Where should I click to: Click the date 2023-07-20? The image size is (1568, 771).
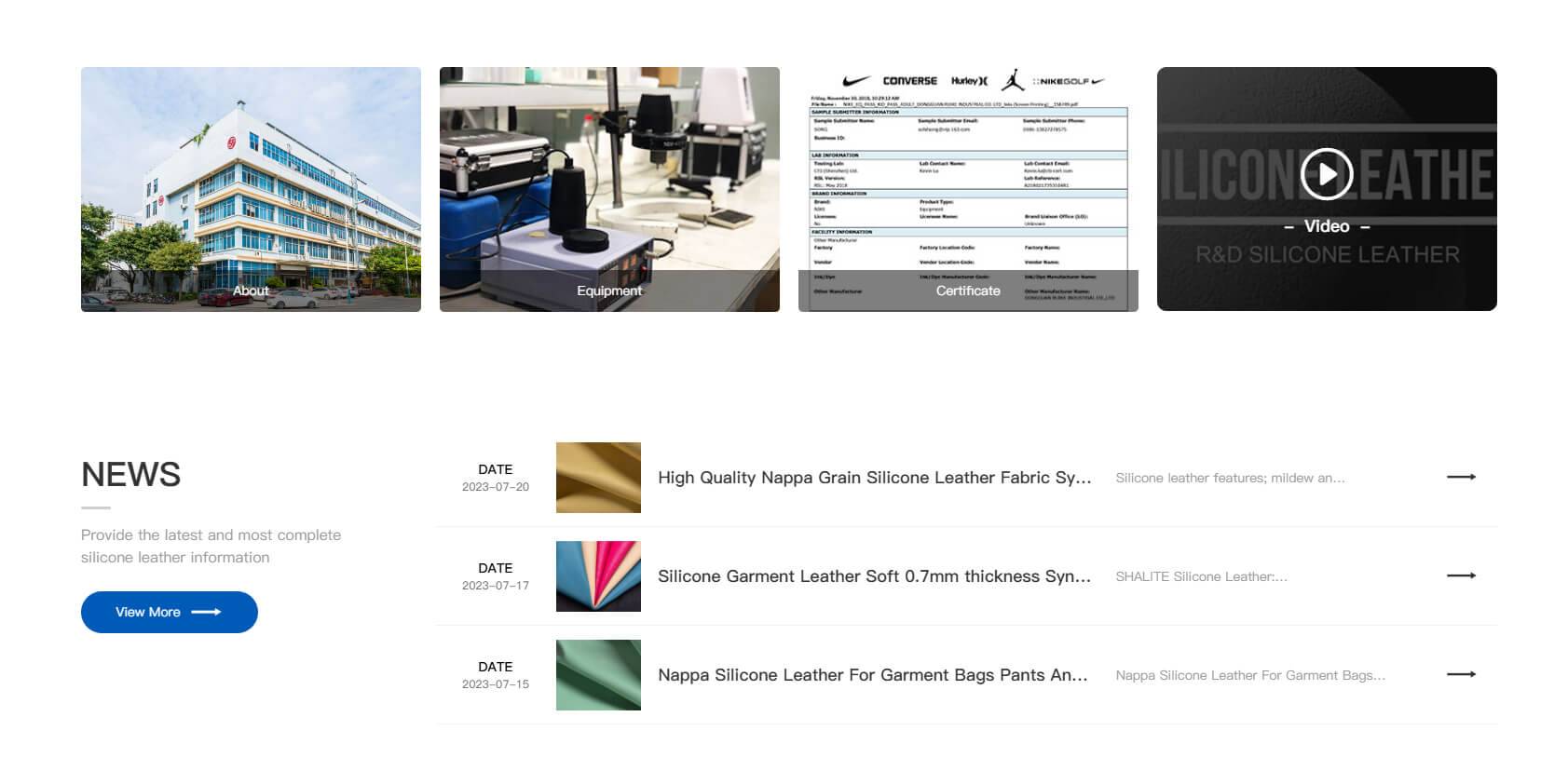[496, 487]
